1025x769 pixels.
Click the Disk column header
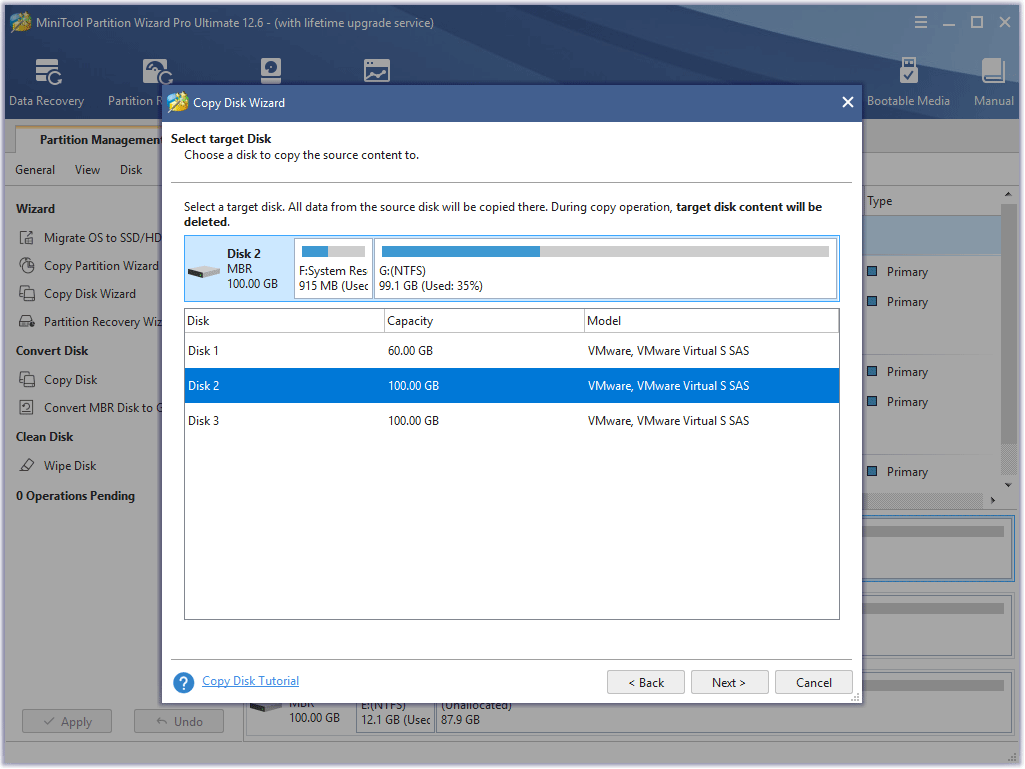284,321
